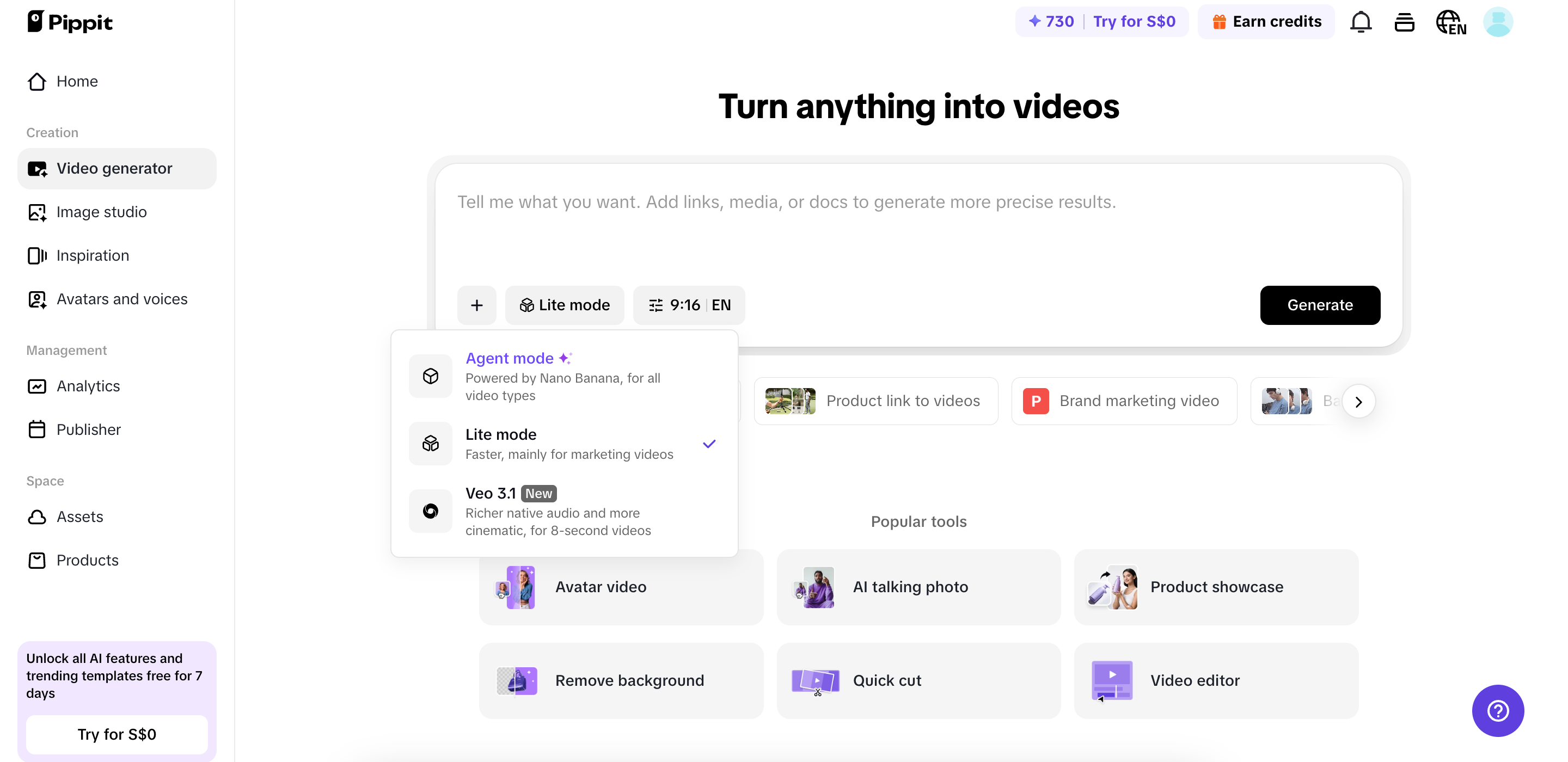Open Analytics under Management

click(88, 386)
